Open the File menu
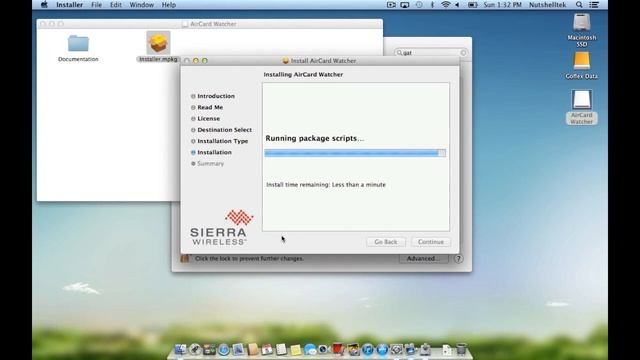Viewport: 640px width, 360px height. coord(96,5)
